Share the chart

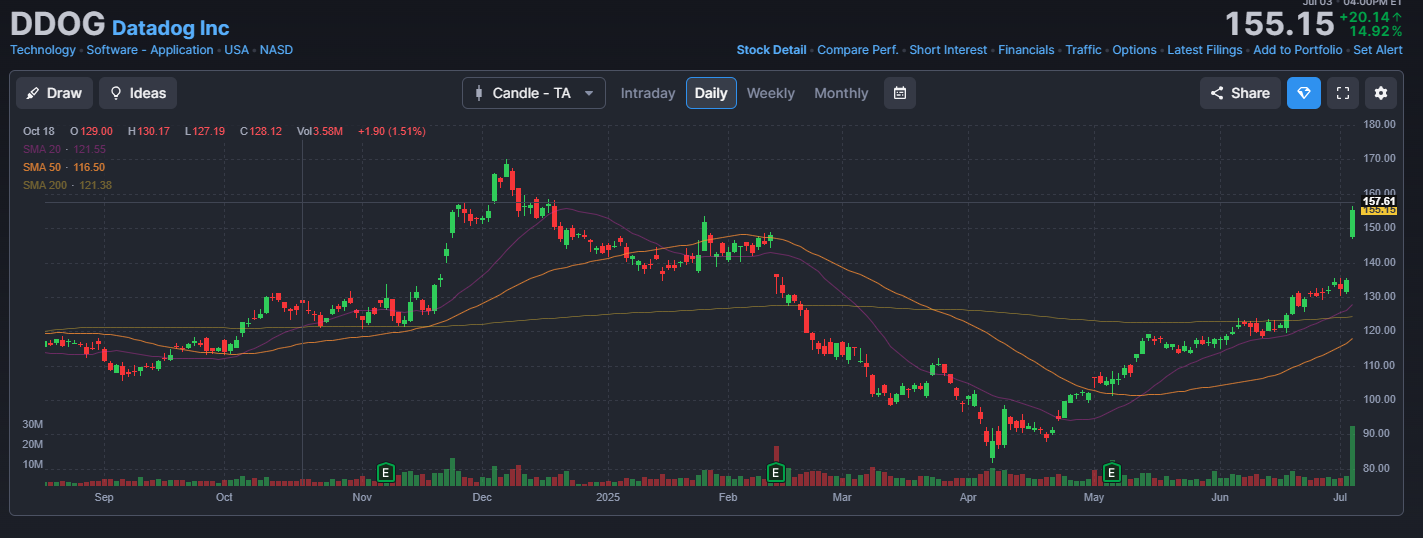click(1240, 93)
